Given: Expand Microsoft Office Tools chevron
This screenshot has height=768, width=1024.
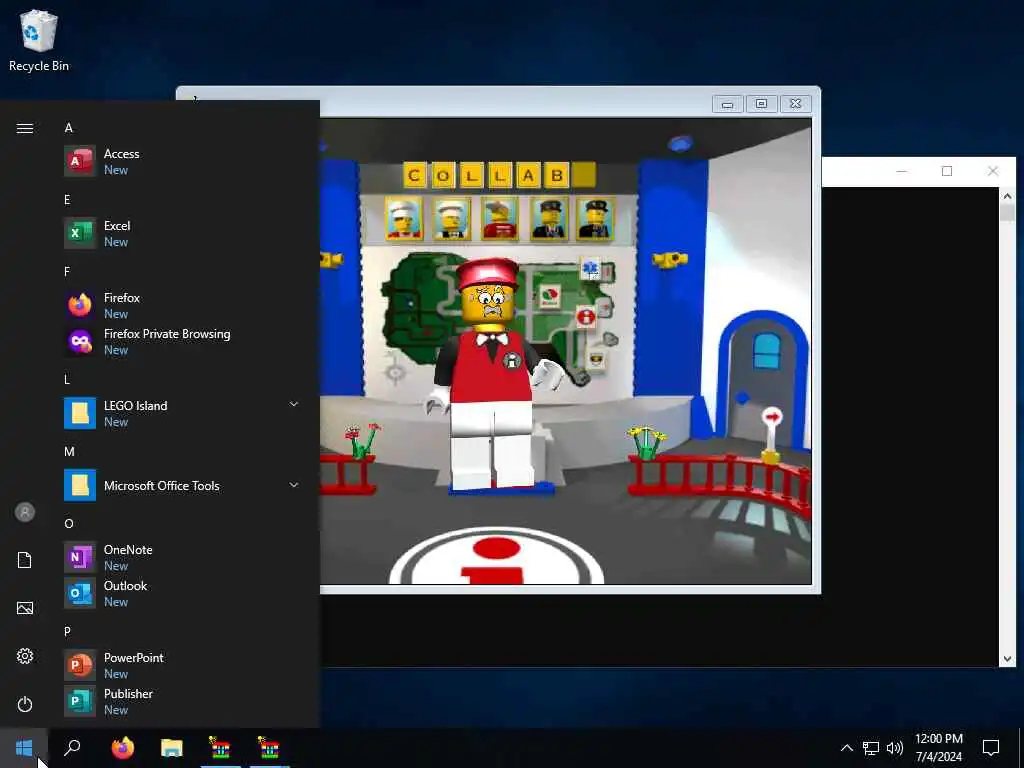Looking at the screenshot, I should [x=294, y=485].
